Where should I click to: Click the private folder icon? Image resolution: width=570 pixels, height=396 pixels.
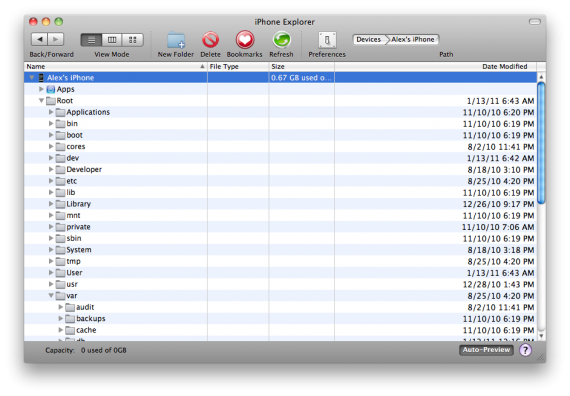click(x=60, y=227)
